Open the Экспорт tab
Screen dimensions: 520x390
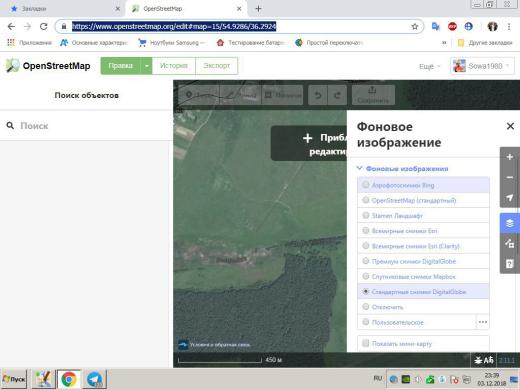pos(217,66)
